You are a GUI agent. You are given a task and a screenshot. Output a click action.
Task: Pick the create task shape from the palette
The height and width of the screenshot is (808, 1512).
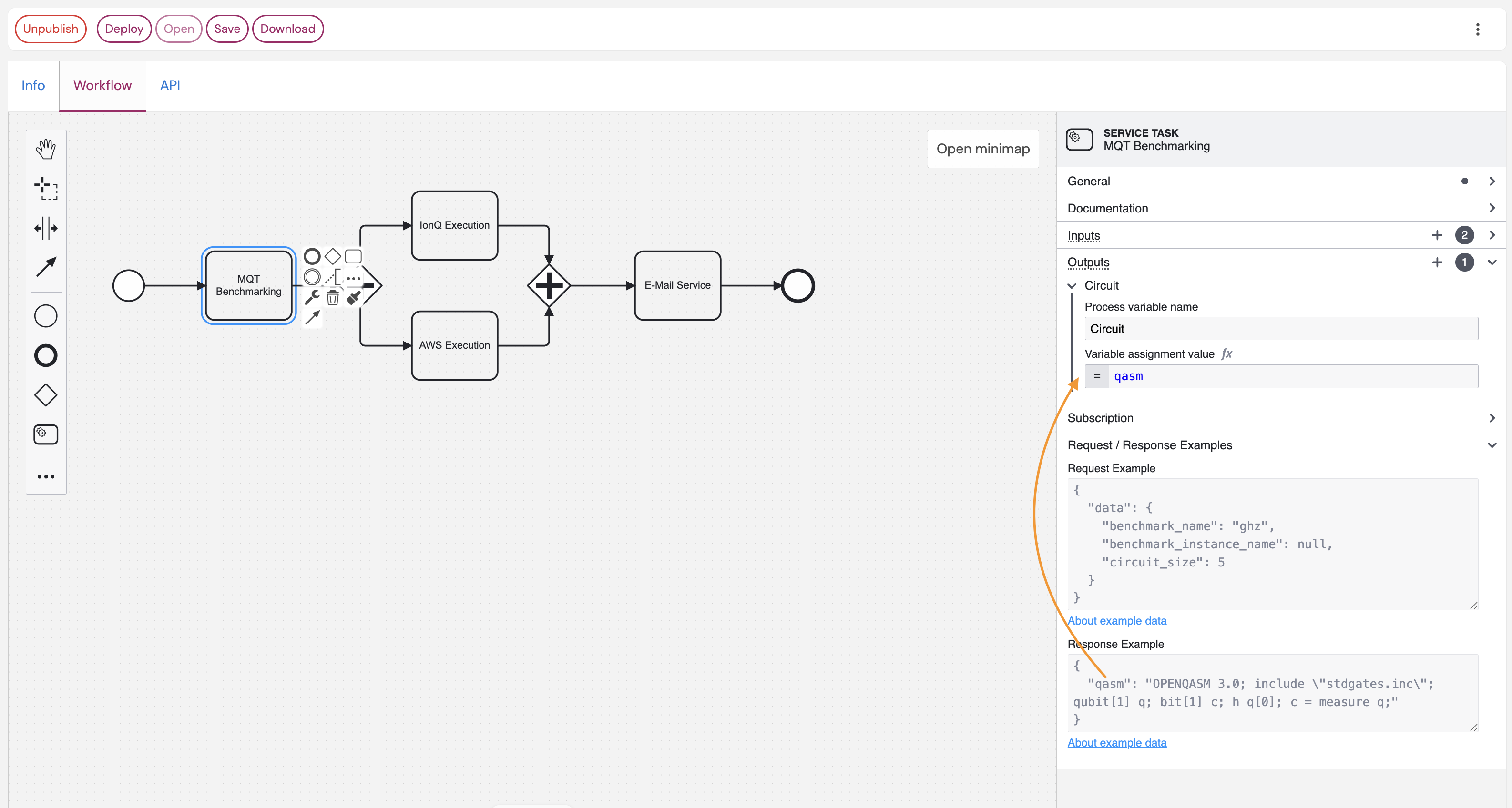(45, 434)
